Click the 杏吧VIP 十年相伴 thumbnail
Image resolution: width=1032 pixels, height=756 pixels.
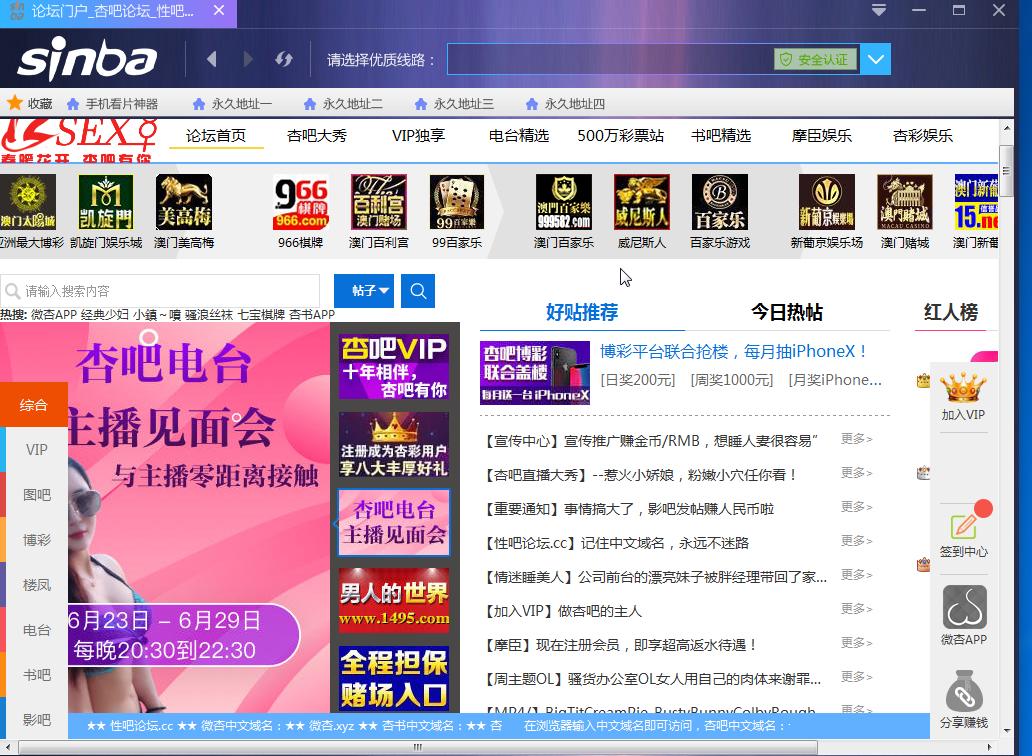[394, 366]
